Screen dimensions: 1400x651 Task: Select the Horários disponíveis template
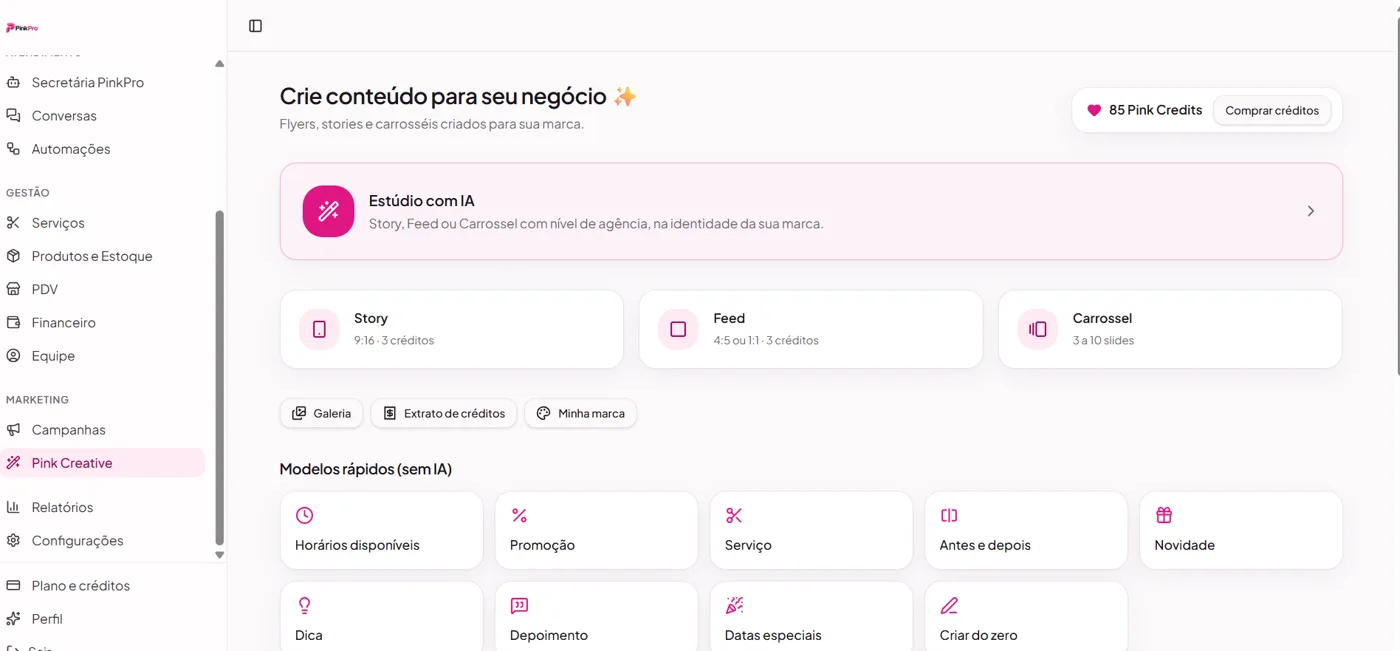coord(382,530)
